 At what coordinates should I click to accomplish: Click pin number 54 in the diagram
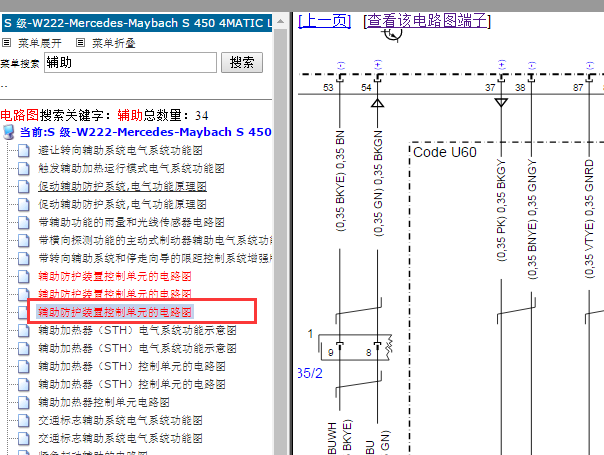click(x=366, y=87)
